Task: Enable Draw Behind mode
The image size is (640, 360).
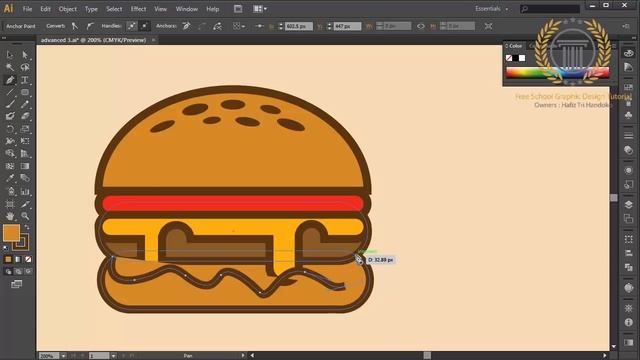Action: 18,271
